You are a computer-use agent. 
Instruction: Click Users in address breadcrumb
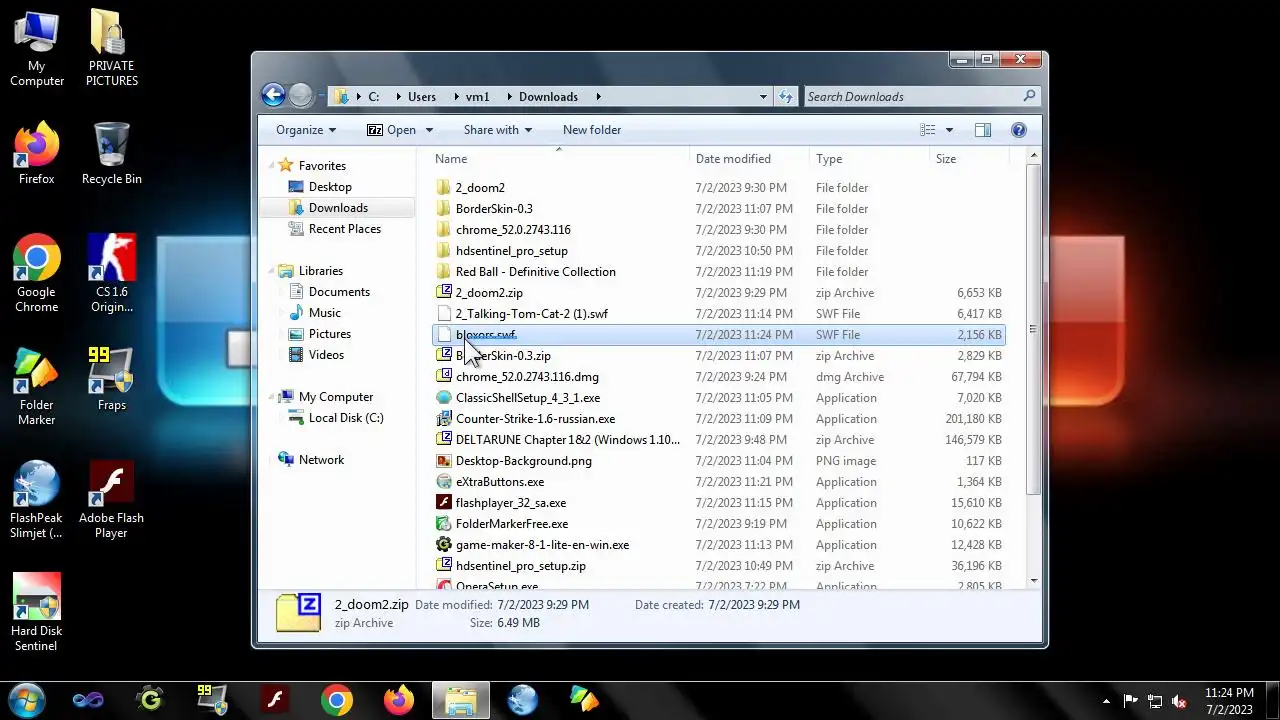[x=422, y=97]
